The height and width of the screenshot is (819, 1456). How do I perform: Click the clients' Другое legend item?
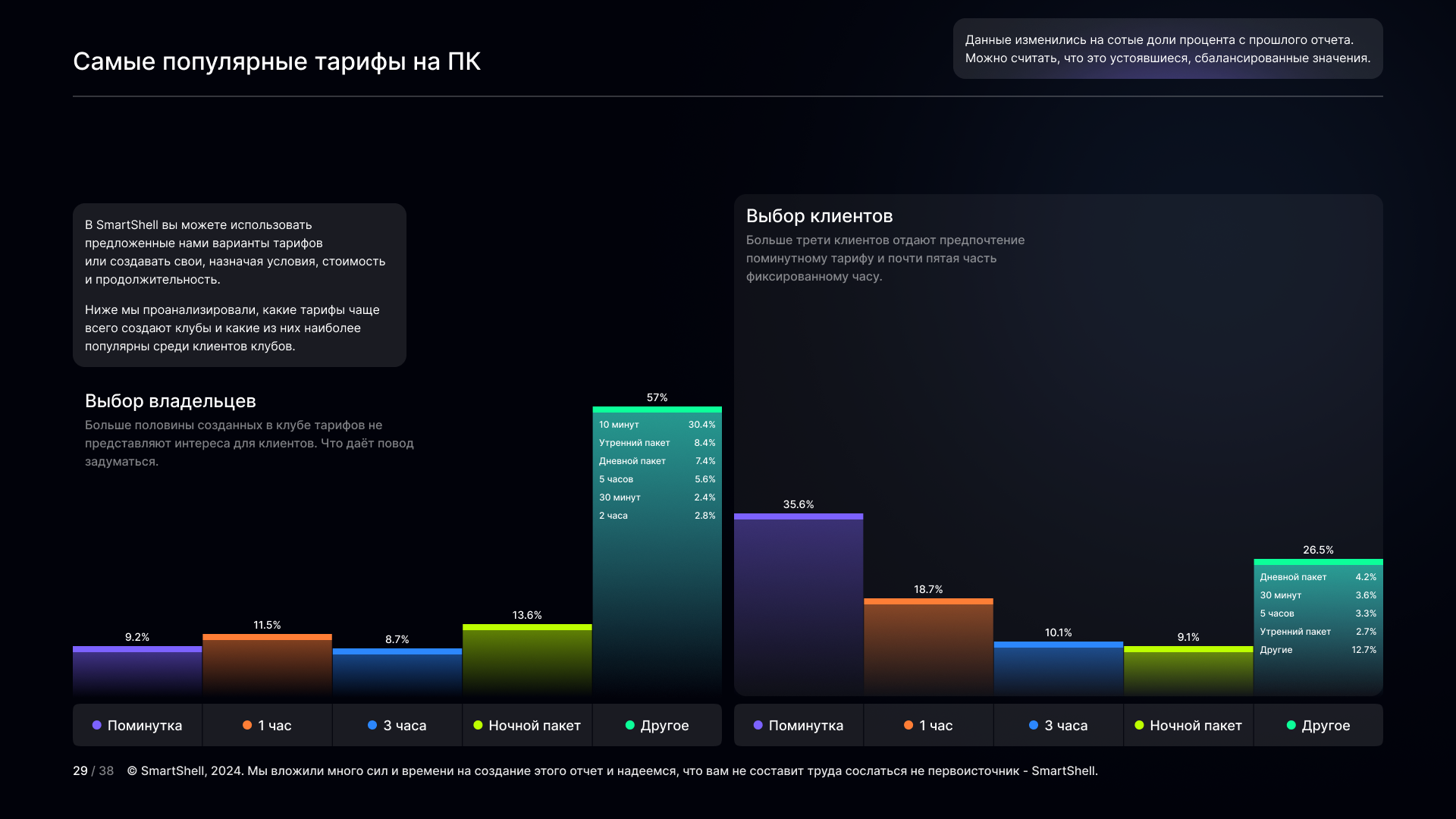(x=1319, y=725)
